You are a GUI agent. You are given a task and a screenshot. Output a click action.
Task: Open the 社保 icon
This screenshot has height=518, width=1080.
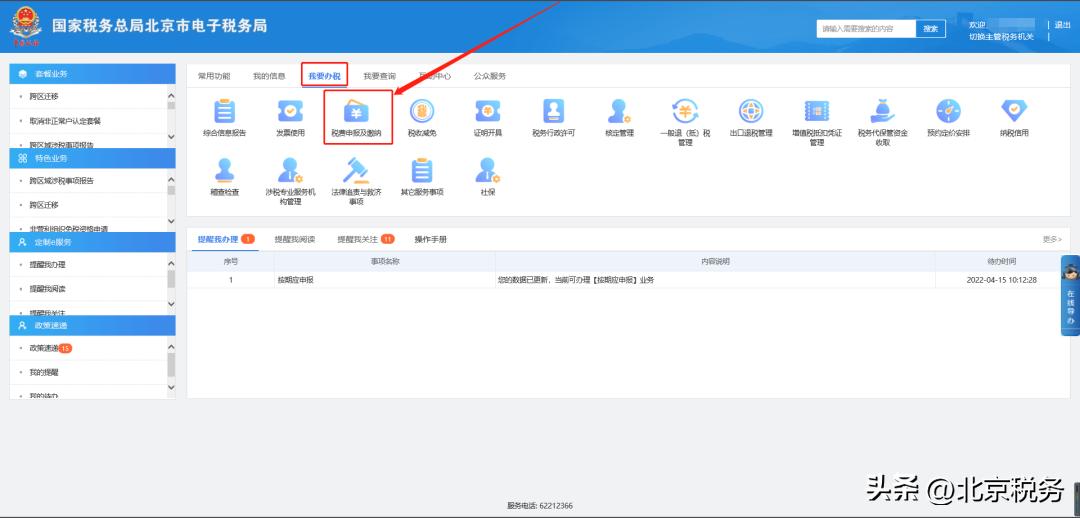[488, 170]
